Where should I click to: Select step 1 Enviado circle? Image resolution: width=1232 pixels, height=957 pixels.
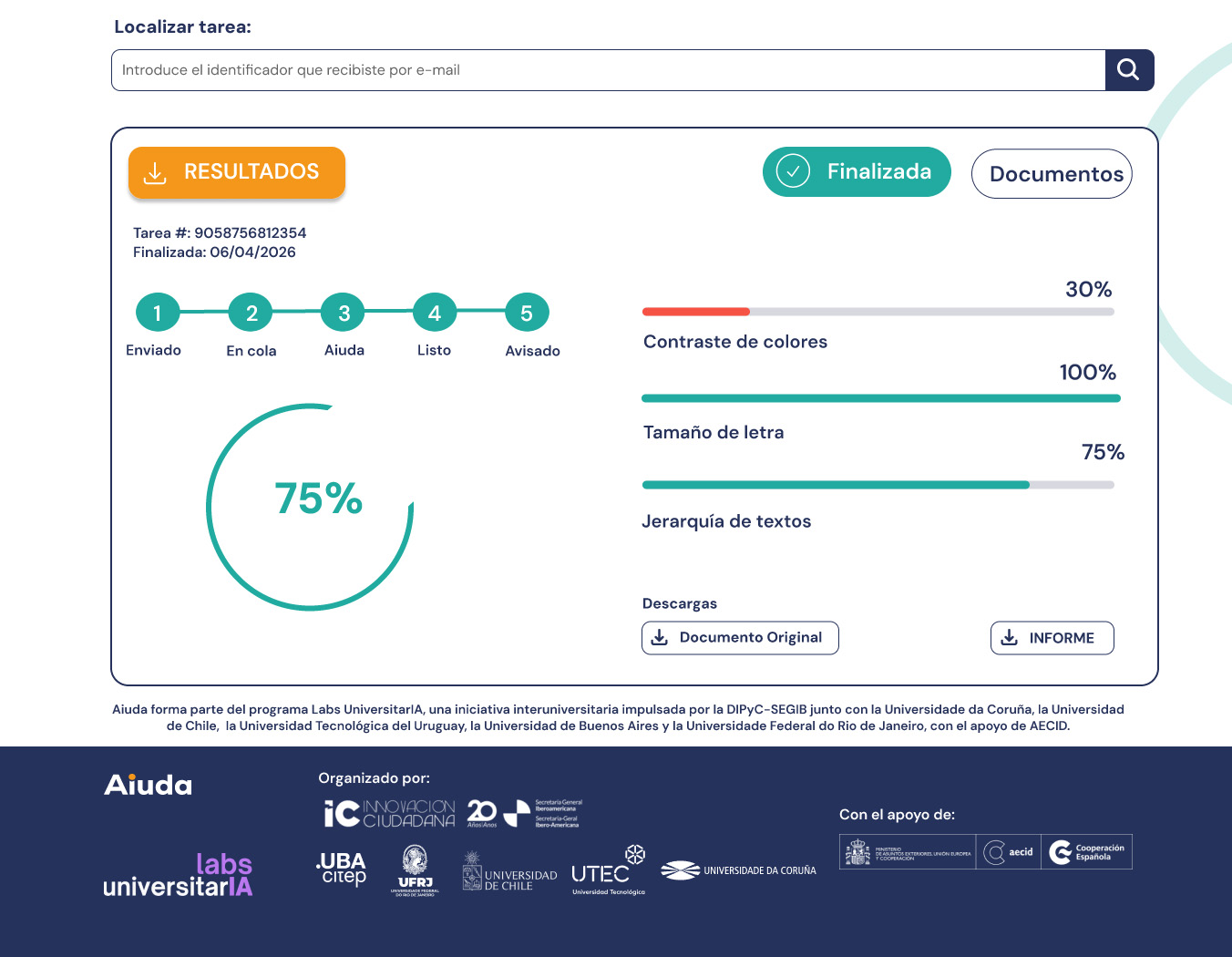coord(158,313)
